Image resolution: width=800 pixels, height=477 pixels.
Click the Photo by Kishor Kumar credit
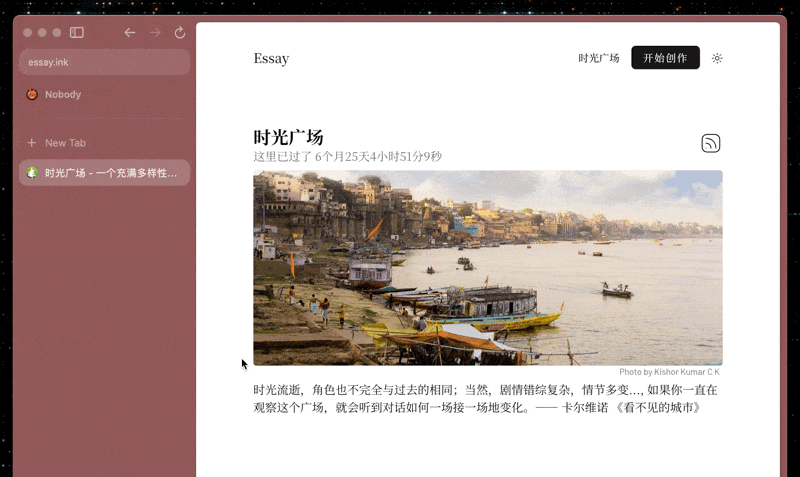tap(669, 372)
